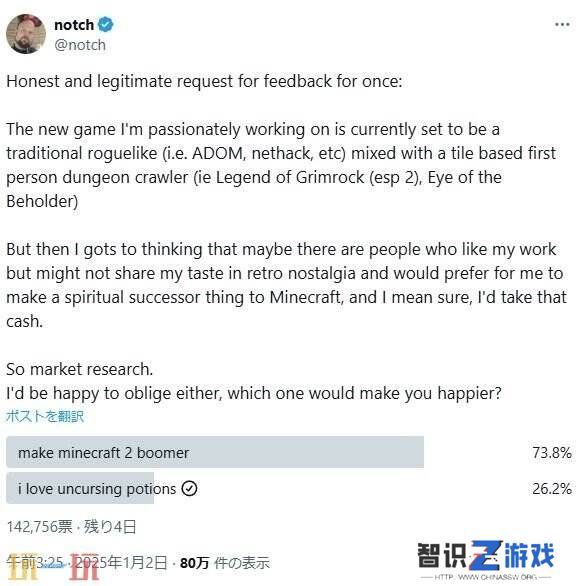This screenshot has height=586, width=586.
Task: Open the three-dot more options menu
Action: (562, 25)
